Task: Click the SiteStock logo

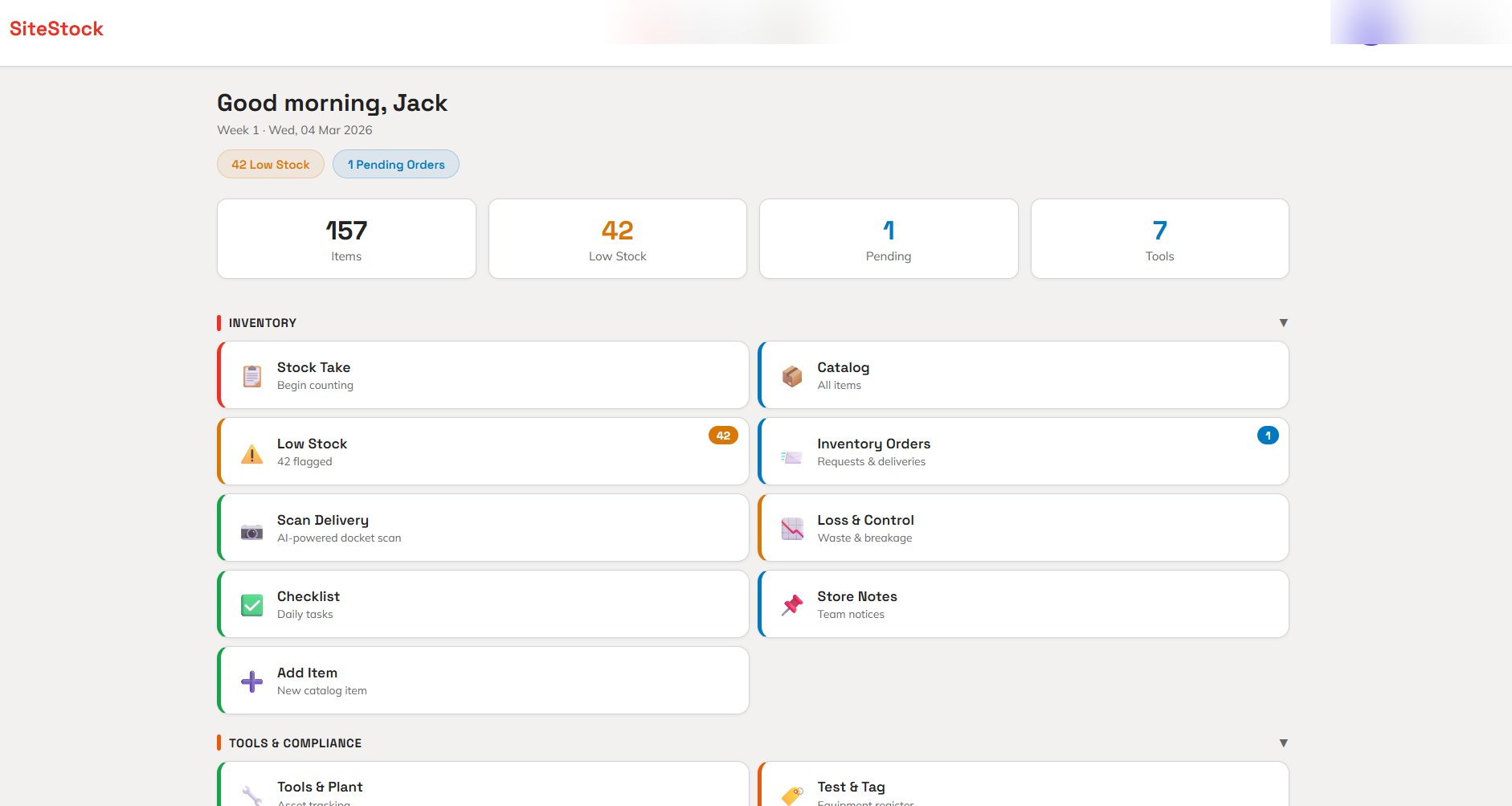Action: (x=55, y=29)
